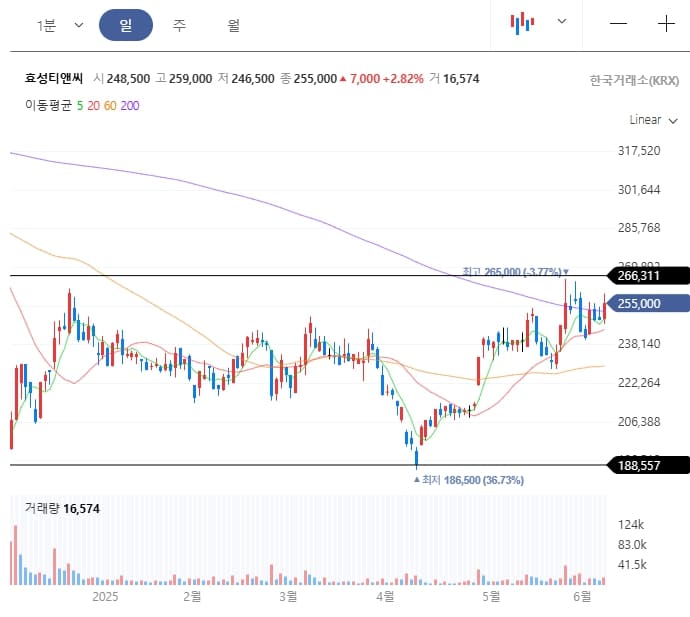The height and width of the screenshot is (617, 690).
Task: Click the 83.0k volume axis label
Action: [x=632, y=545]
